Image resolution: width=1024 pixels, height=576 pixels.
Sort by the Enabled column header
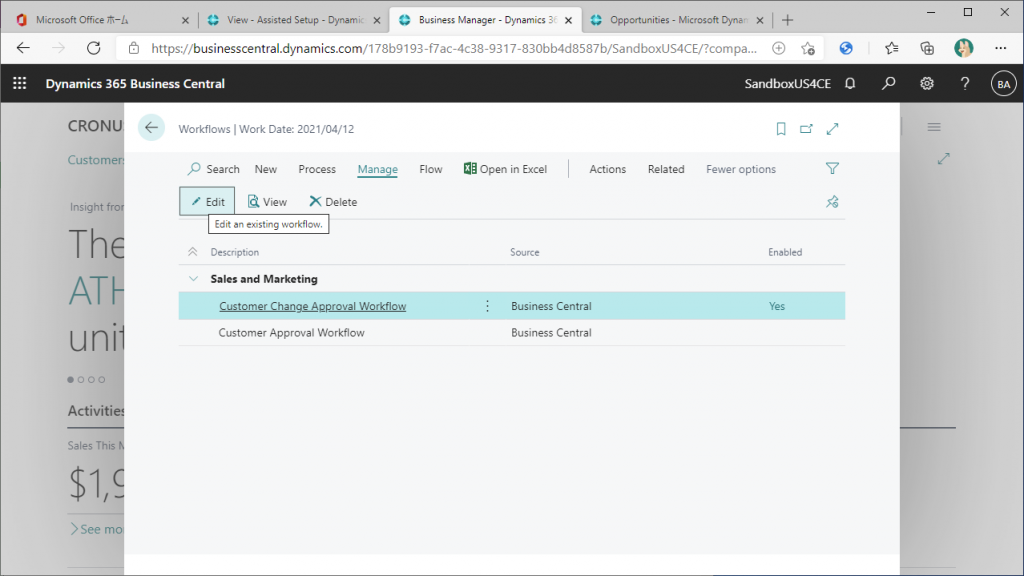[785, 252]
